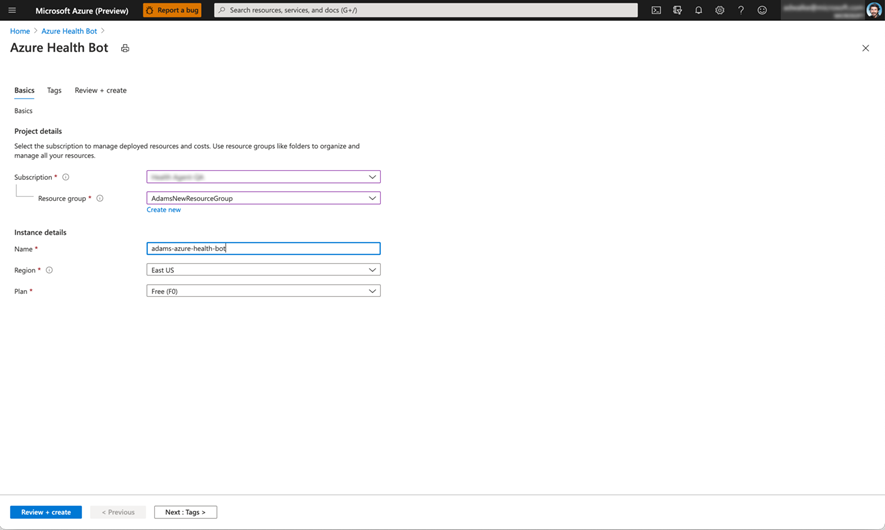
Task: Show info tooltip for Resource group
Action: (x=100, y=198)
